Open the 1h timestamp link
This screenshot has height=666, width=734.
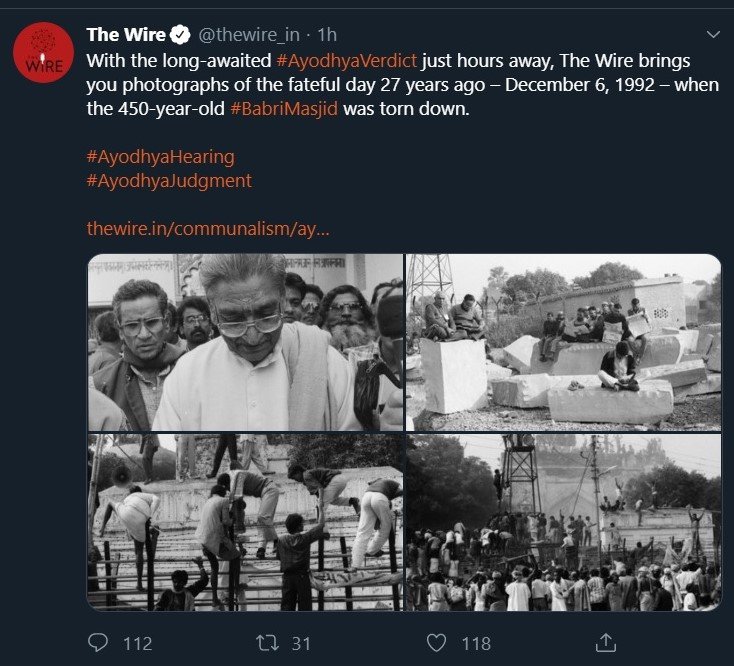(327, 36)
